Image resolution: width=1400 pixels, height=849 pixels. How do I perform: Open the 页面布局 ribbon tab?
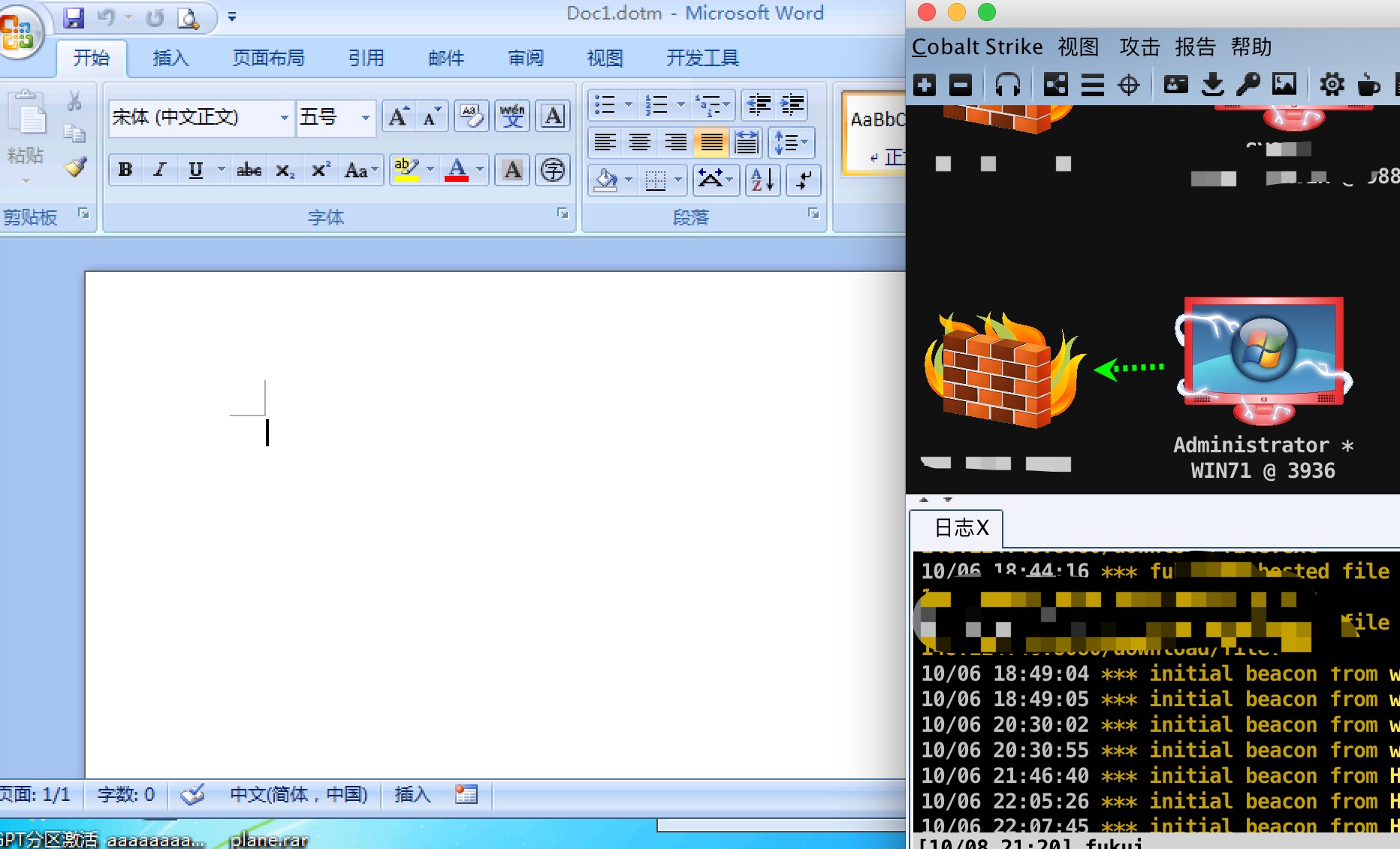268,58
